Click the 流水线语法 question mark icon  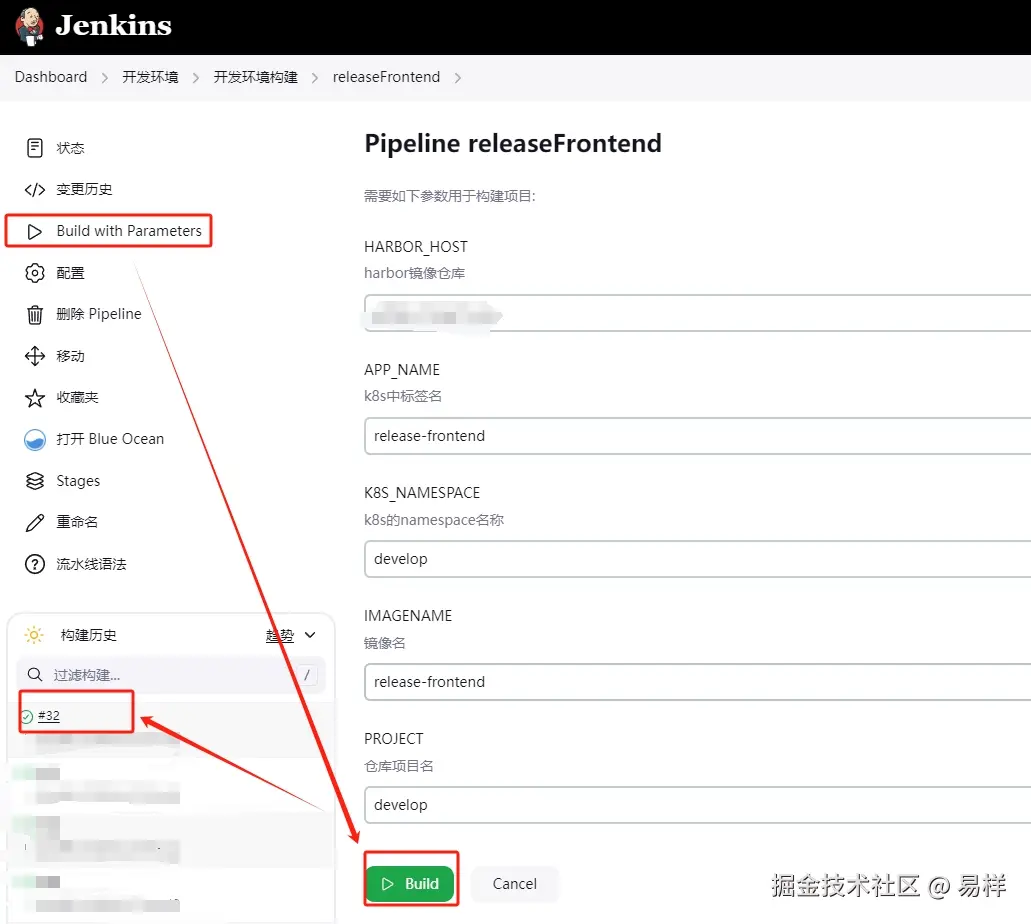(x=35, y=564)
